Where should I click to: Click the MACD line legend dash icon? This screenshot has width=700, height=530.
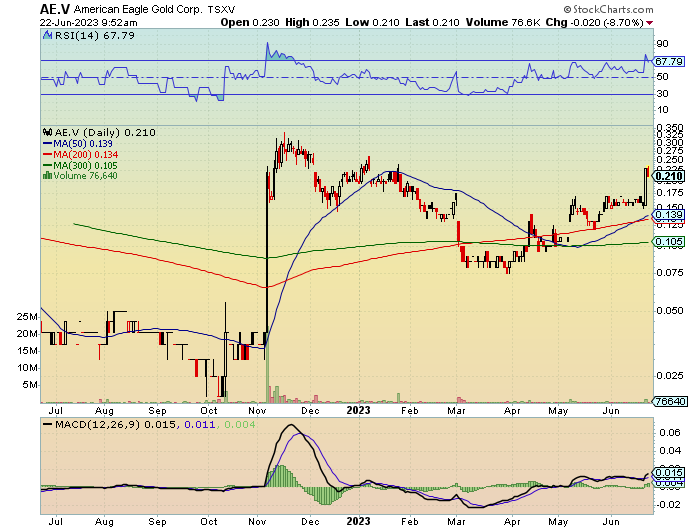pos(47,424)
